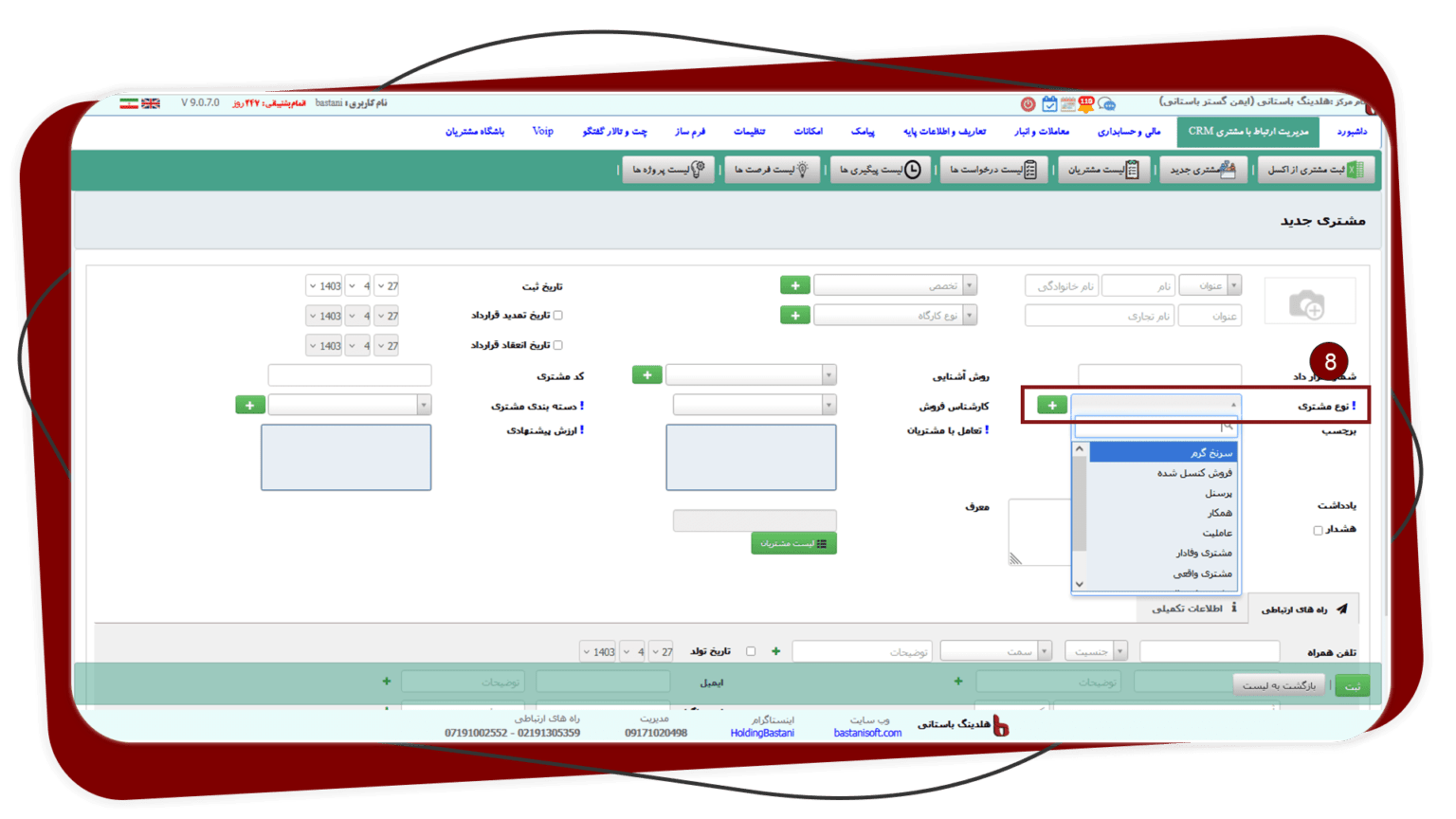Screen dimensions: 1456x819
Task: Add new item next to تخصص dropdown
Action: 795,285
